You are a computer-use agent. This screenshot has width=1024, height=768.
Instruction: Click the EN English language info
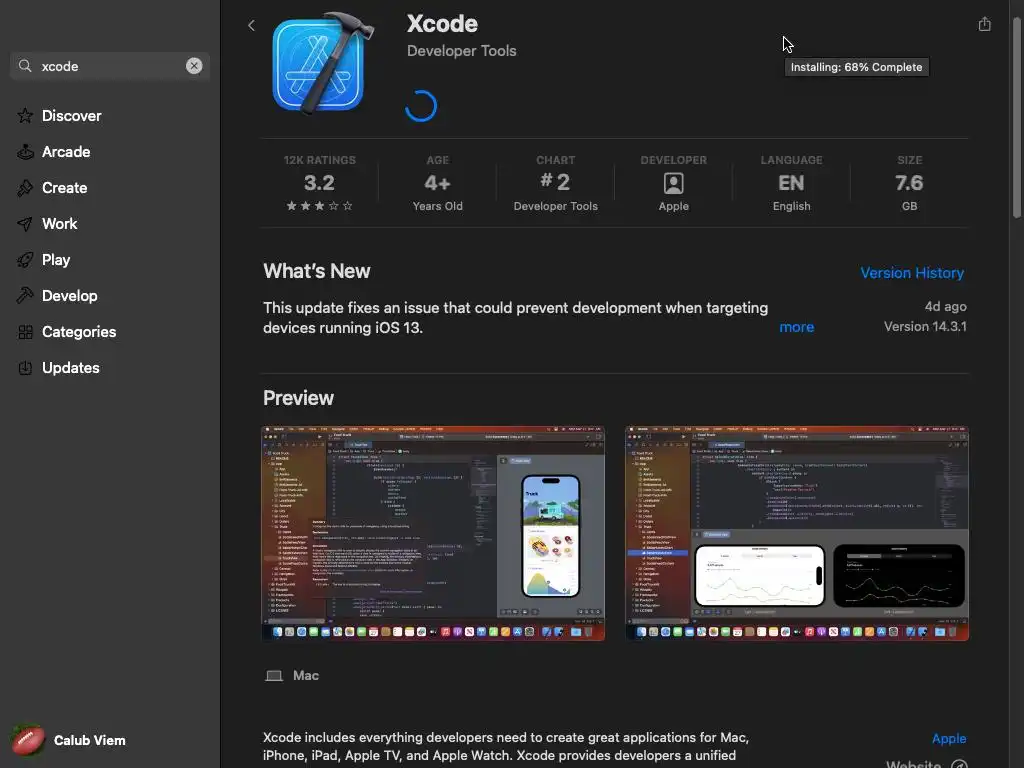[x=791, y=183]
